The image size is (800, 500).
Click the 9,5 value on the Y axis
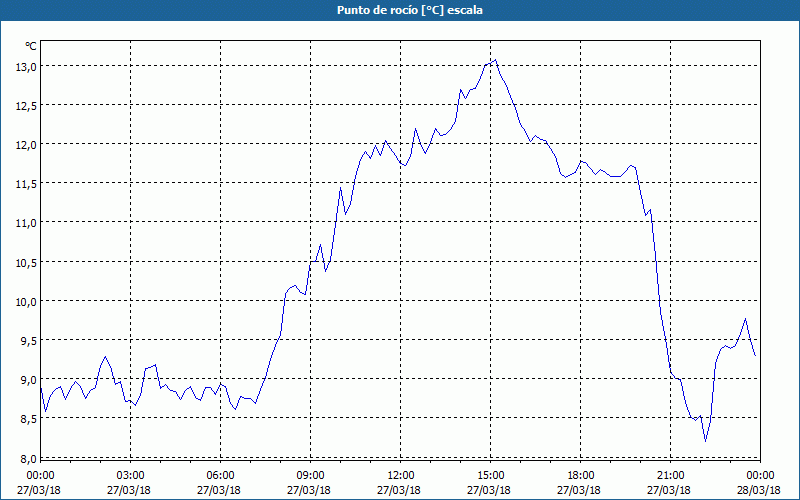28,341
